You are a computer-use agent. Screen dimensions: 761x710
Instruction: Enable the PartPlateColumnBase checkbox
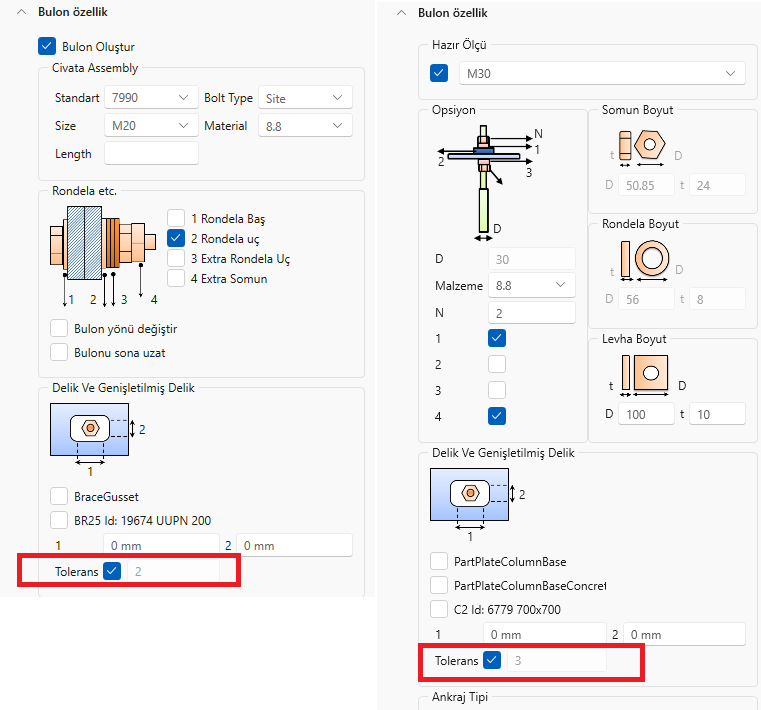pos(439,560)
